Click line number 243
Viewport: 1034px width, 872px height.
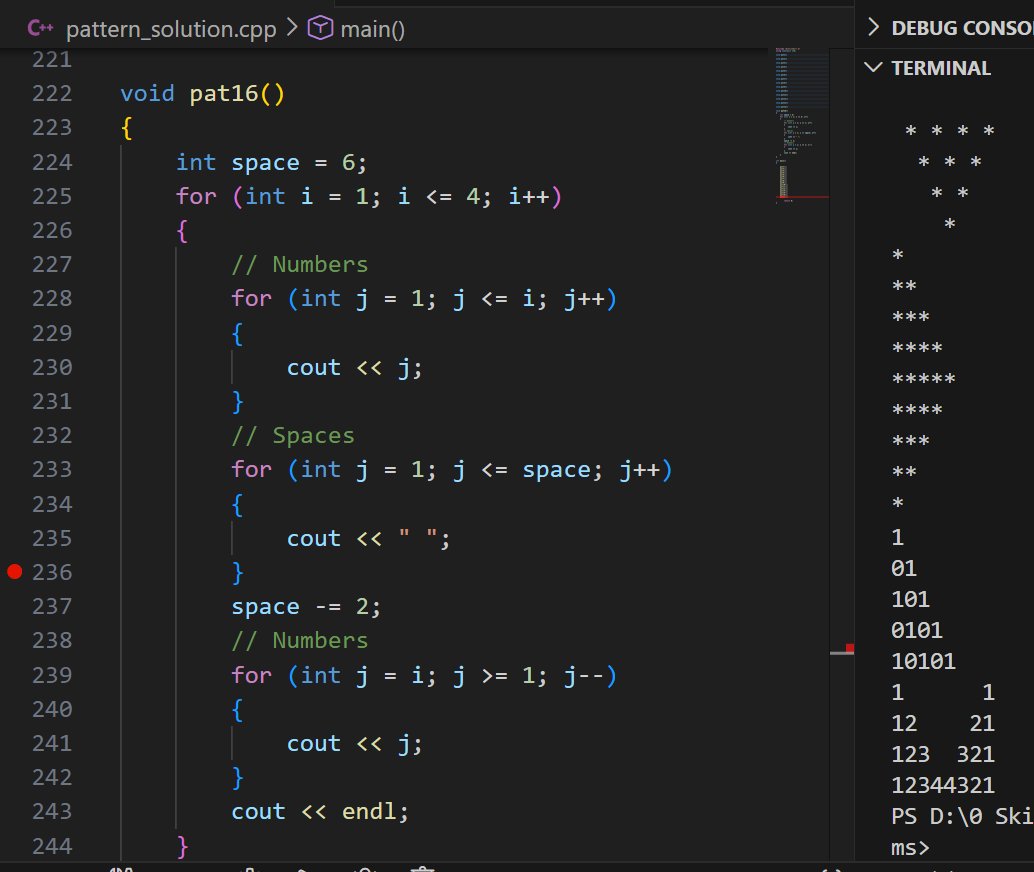click(x=51, y=811)
